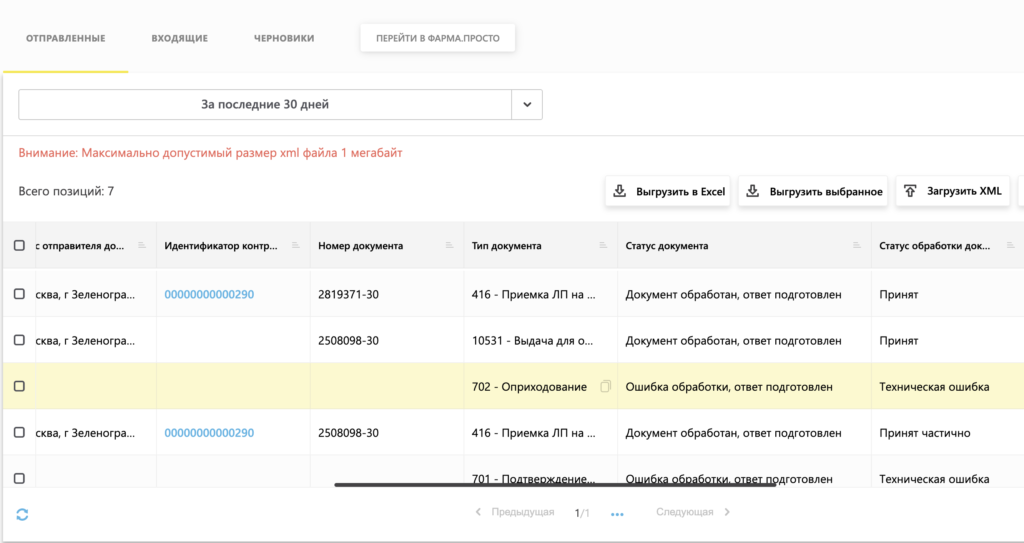
Task: Toggle the select-all checkbox in table header
Action: click(x=19, y=246)
